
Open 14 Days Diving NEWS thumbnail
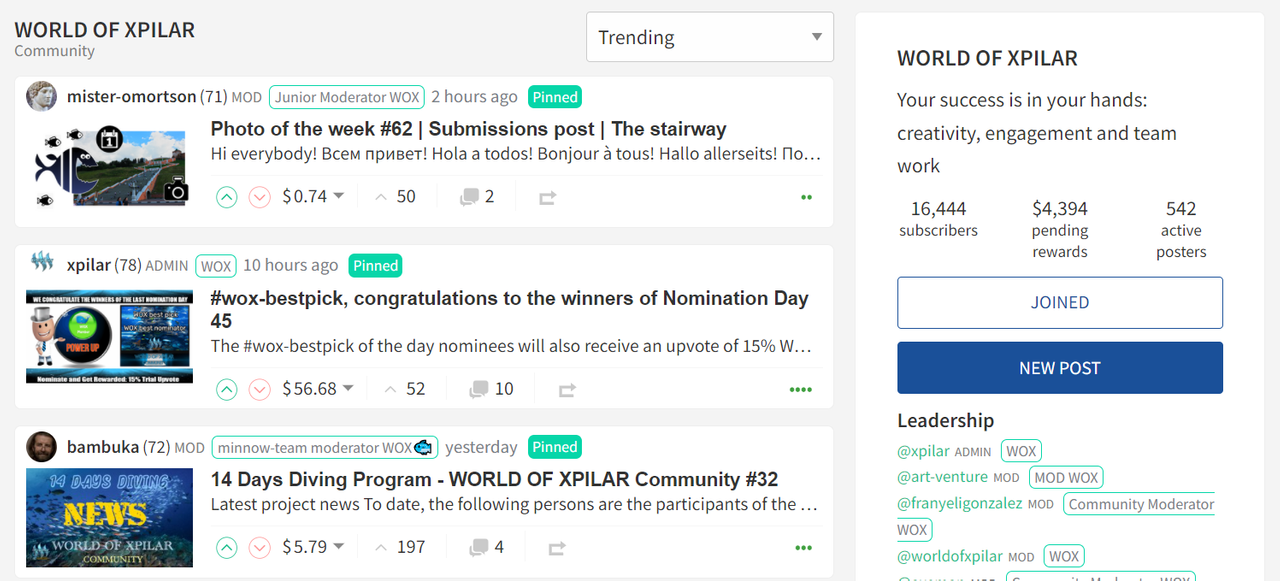(x=110, y=519)
